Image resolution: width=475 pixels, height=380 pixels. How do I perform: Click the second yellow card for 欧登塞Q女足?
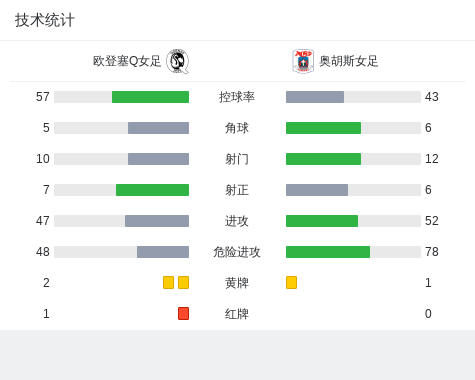point(183,283)
